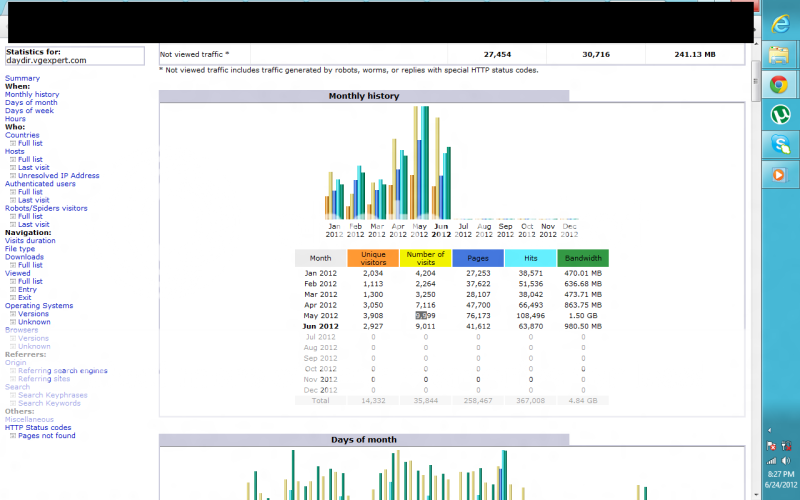Open Pages not found under HTTP Status
This screenshot has width=800, height=500.
(46, 436)
